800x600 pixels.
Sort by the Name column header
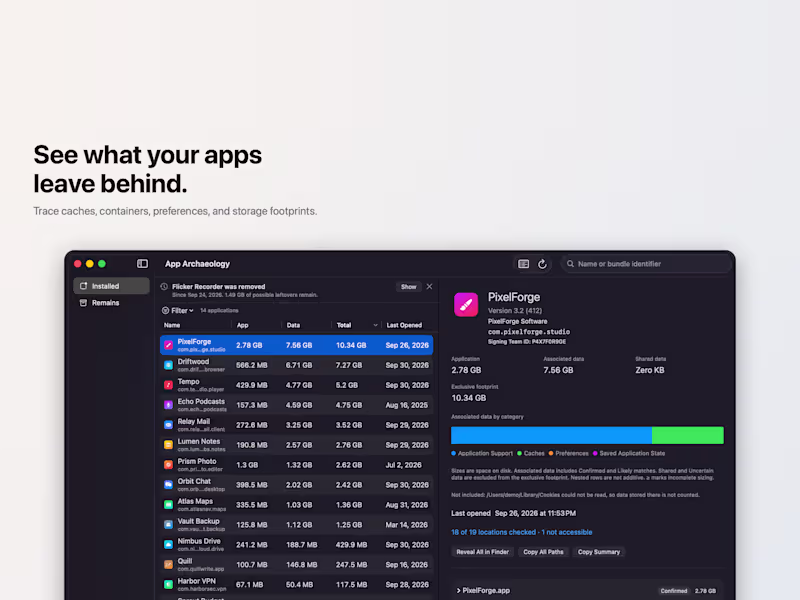(x=172, y=325)
